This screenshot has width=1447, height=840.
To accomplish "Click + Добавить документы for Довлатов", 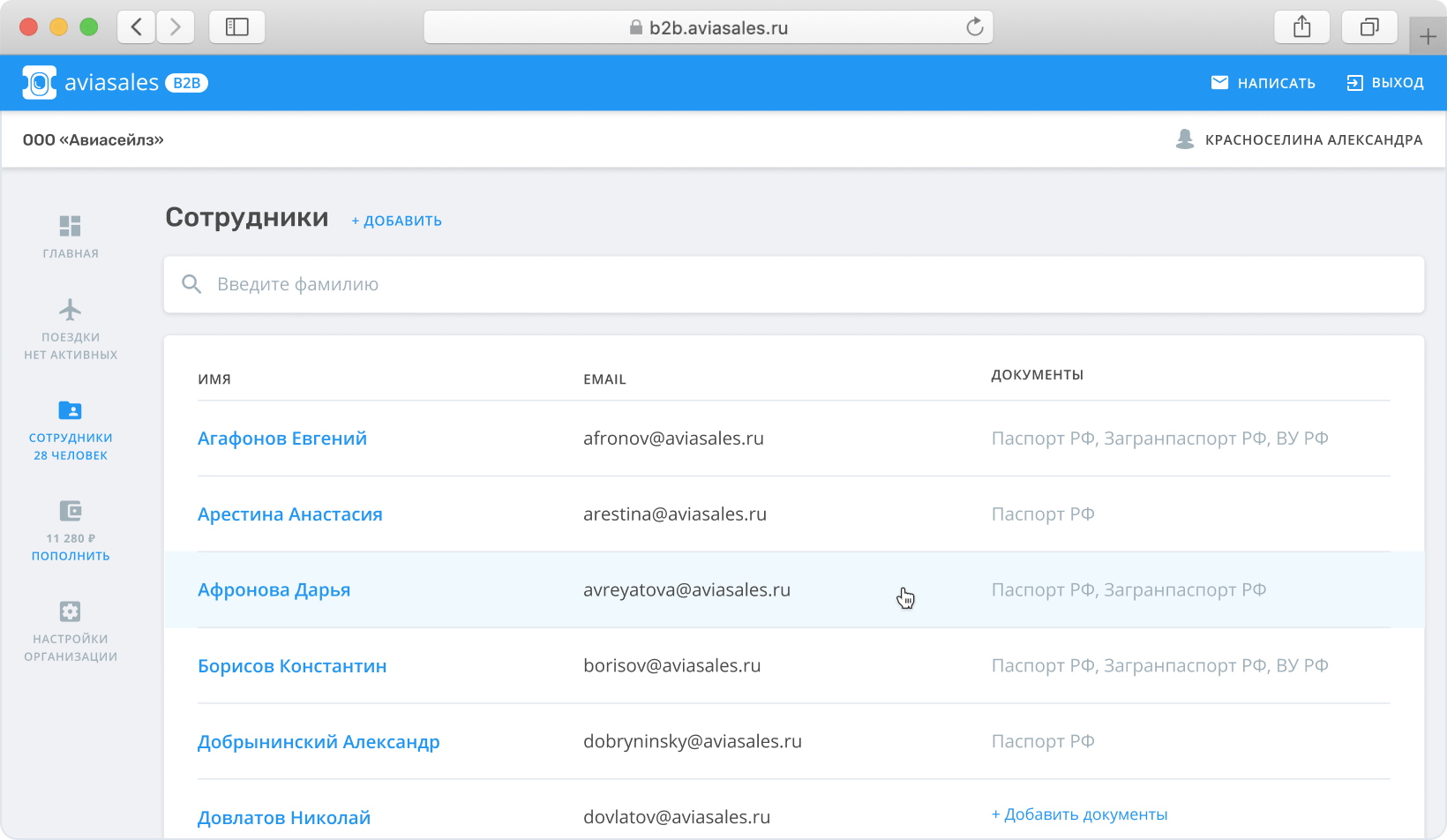I will (x=1079, y=814).
